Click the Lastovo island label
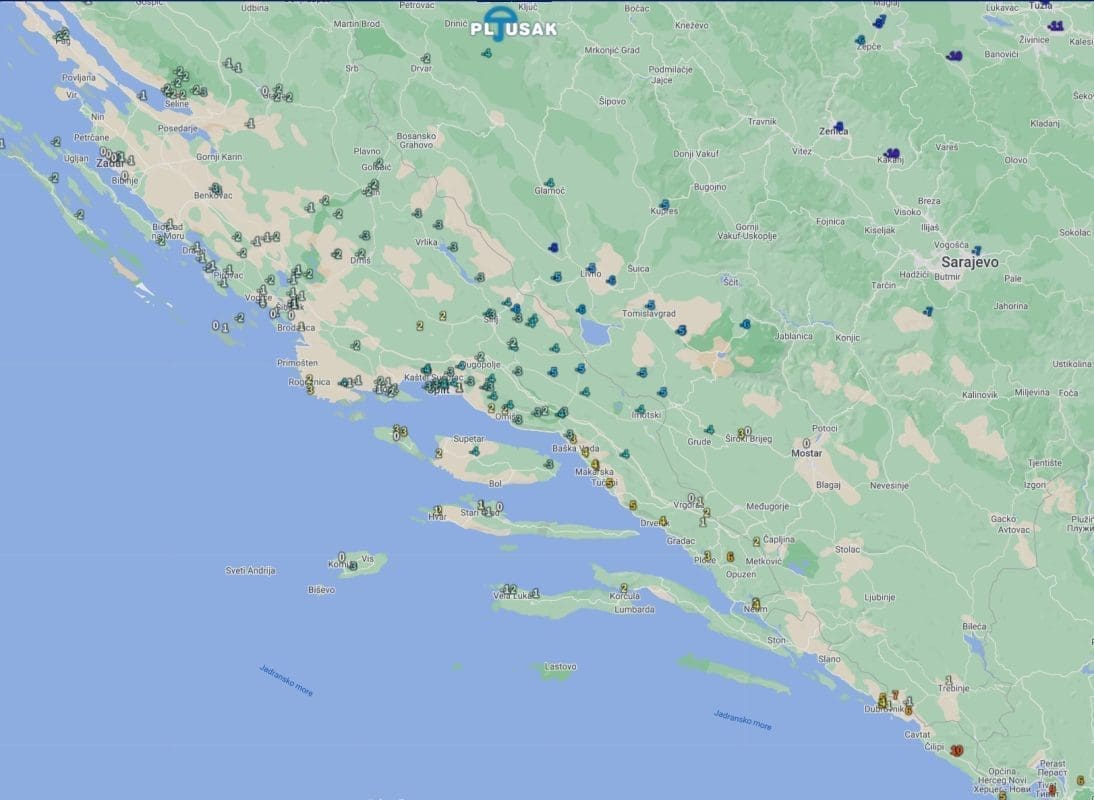The image size is (1094, 800). click(560, 666)
